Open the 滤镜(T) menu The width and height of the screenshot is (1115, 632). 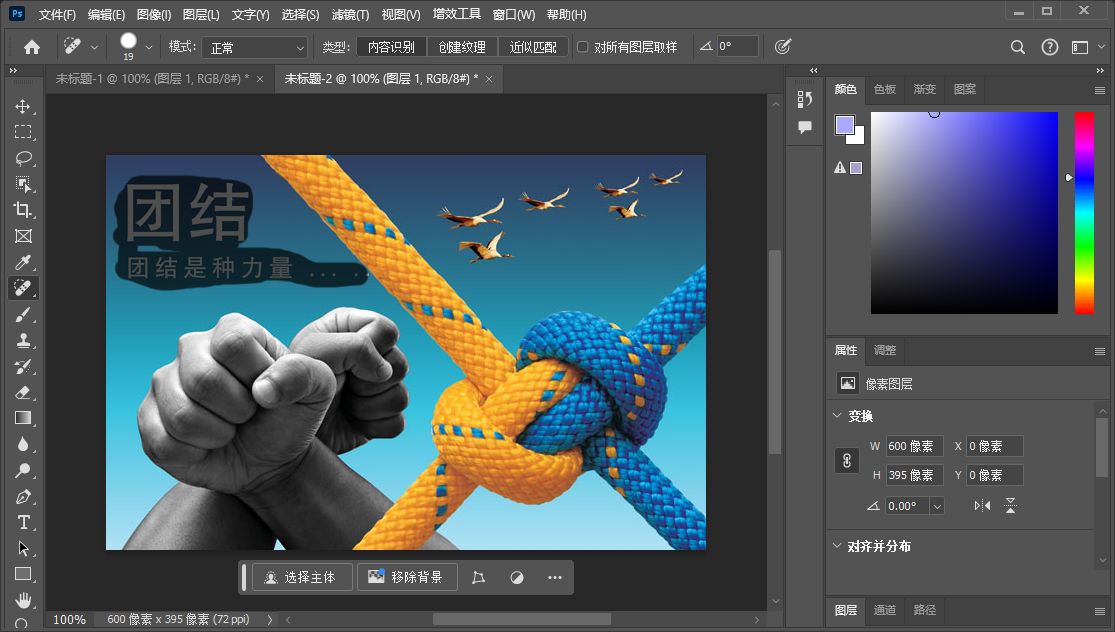coord(350,15)
